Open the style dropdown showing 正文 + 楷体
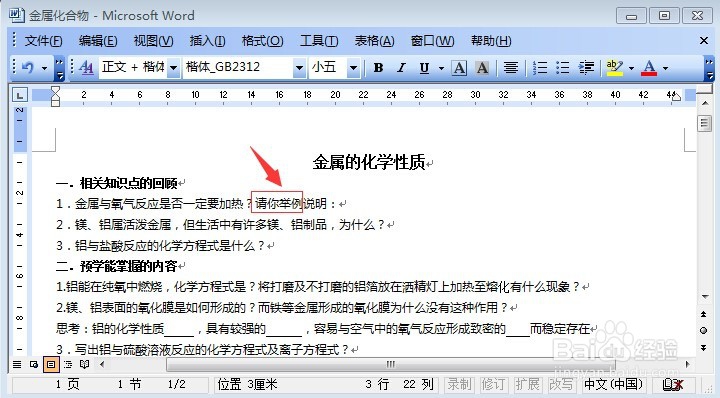Screen dimensions: 720x398 (173, 68)
